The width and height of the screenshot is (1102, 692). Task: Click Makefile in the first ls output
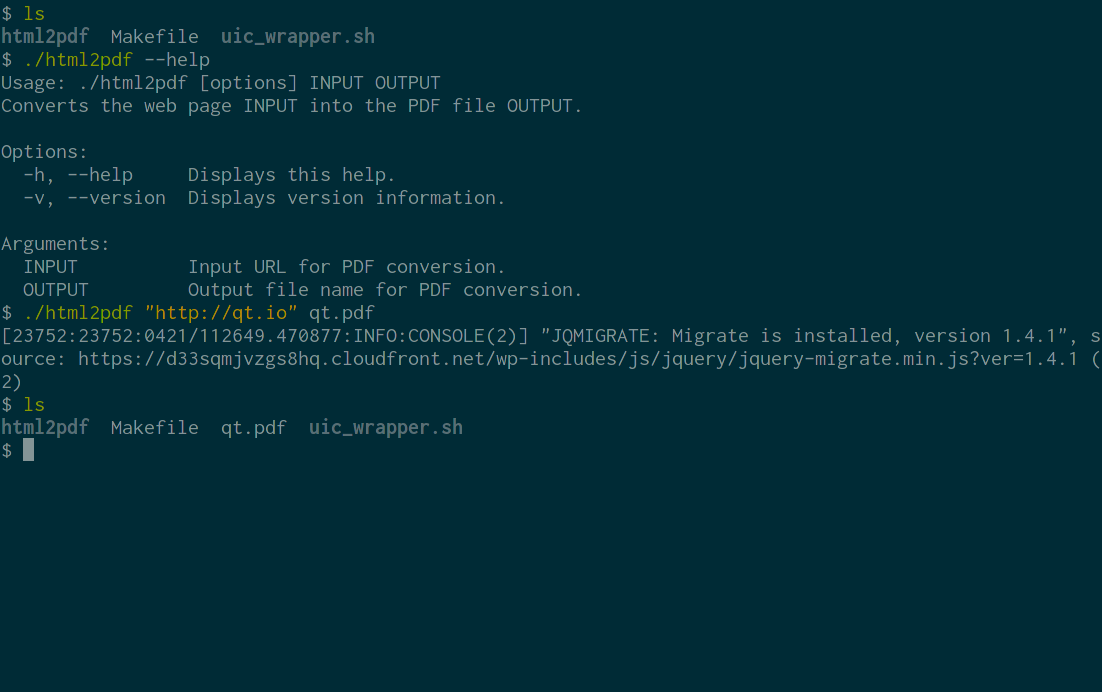click(x=154, y=37)
